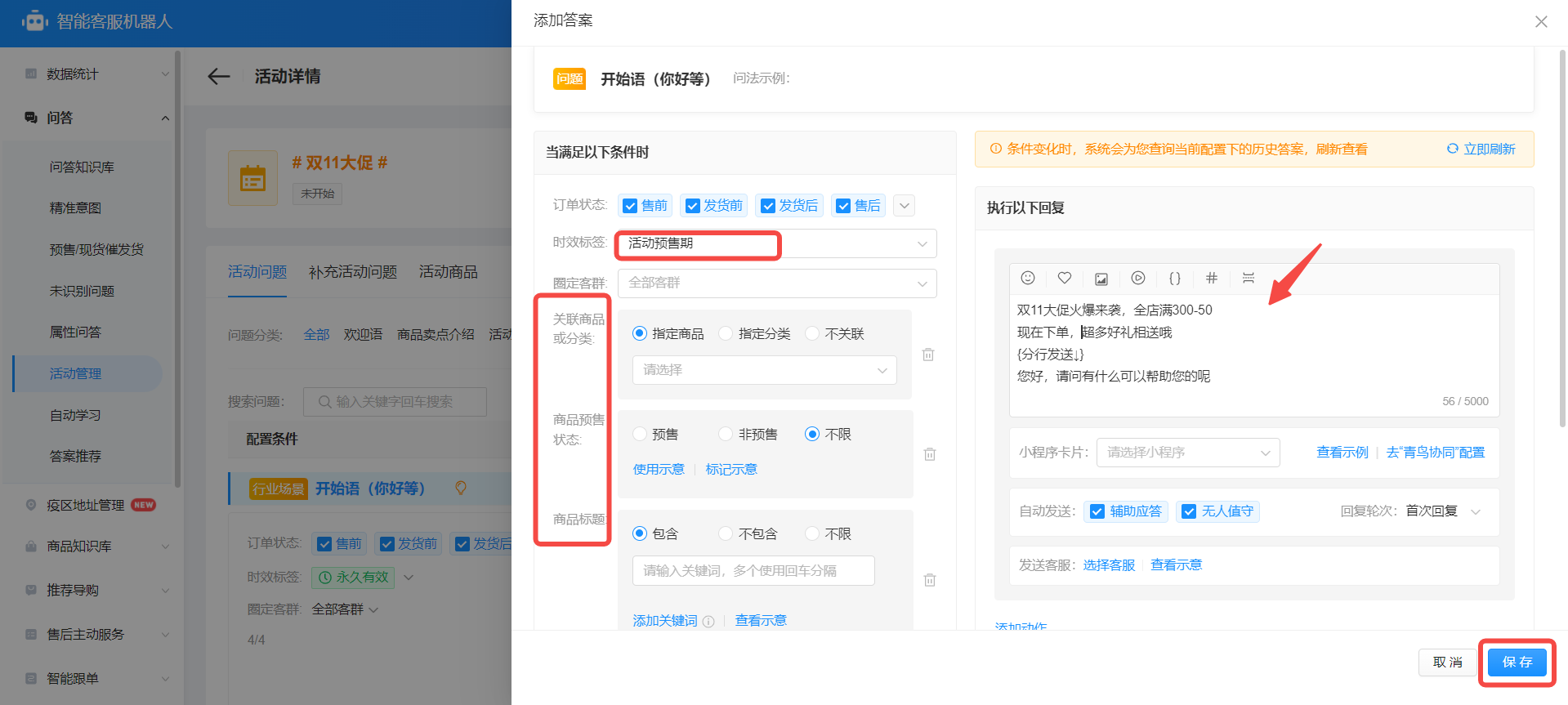Click the 推荐导购 sidebar icon
The image size is (1568, 705).
click(31, 590)
